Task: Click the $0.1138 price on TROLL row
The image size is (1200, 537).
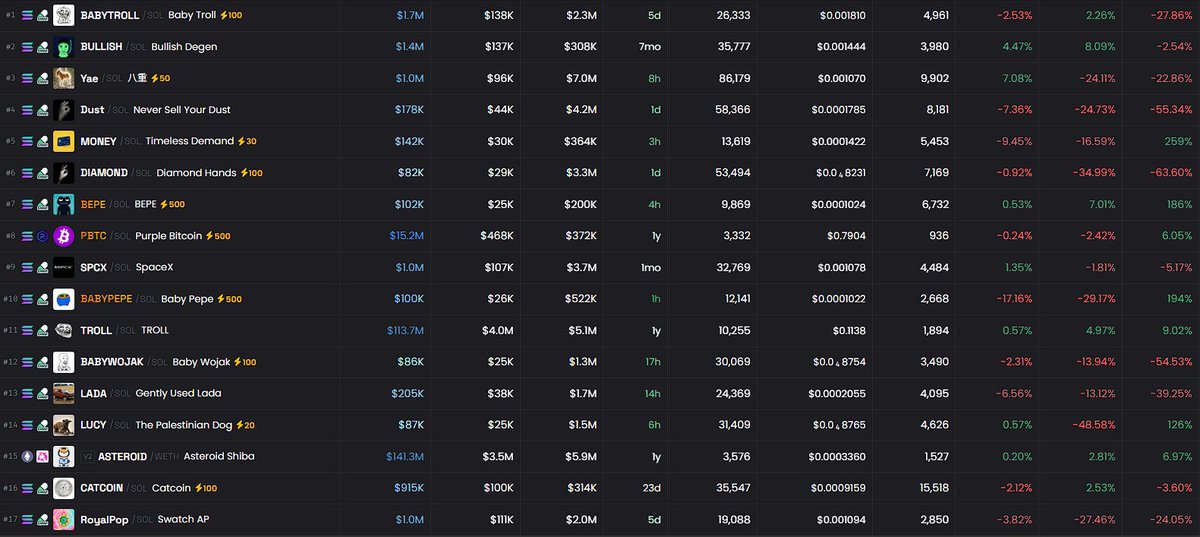Action: tap(849, 330)
